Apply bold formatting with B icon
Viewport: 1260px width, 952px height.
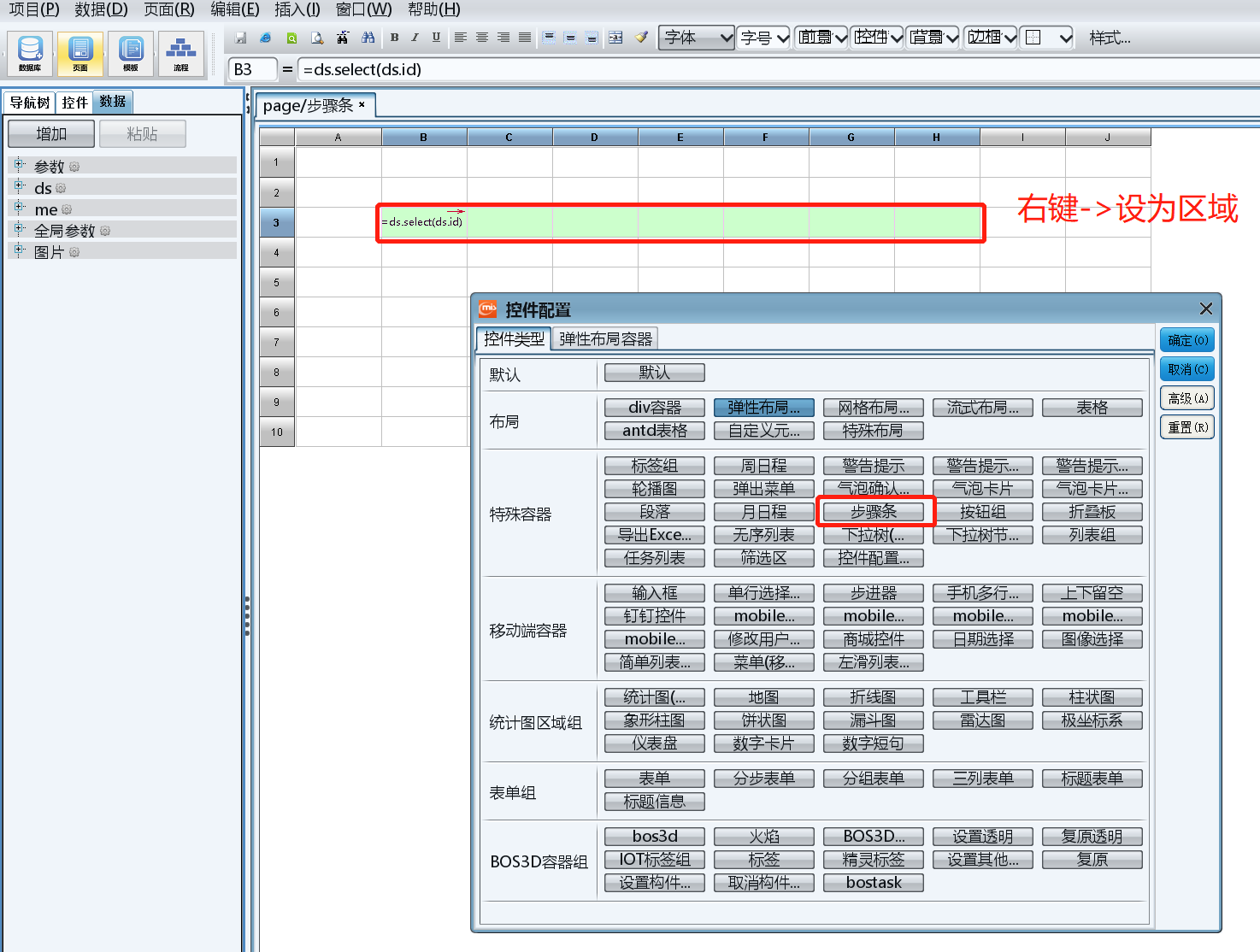point(394,38)
